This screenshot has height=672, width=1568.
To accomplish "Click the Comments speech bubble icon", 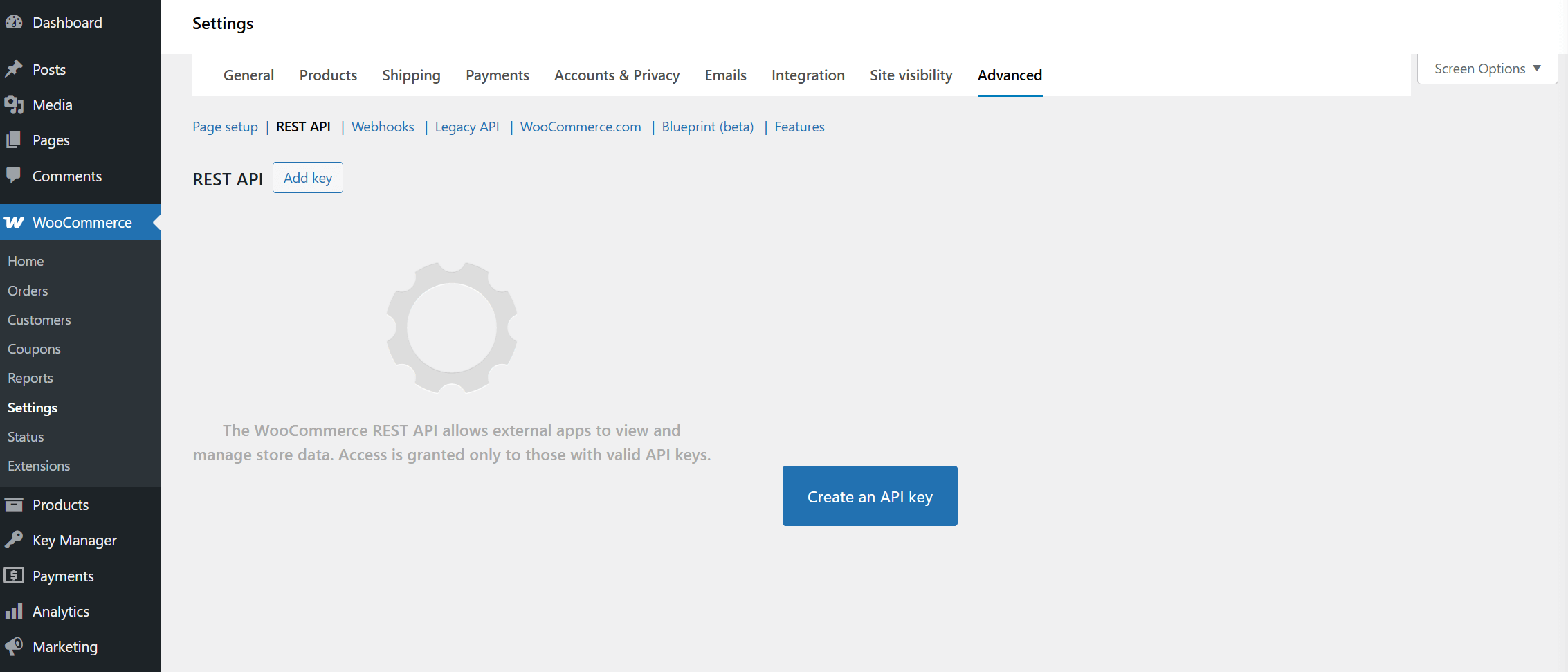I will coord(14,176).
